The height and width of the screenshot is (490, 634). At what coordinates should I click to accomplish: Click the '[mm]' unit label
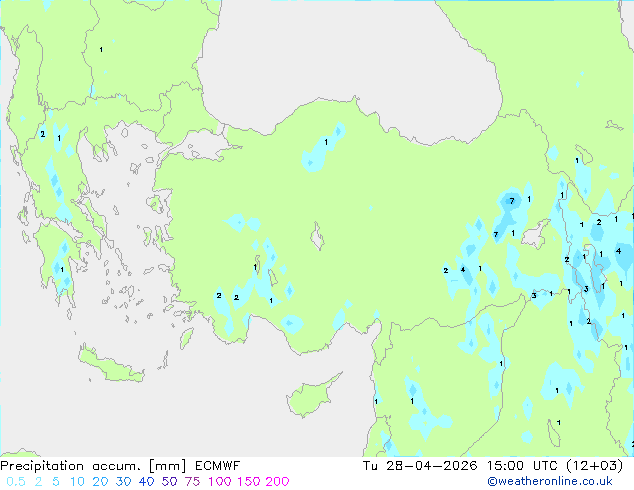[x=168, y=466]
